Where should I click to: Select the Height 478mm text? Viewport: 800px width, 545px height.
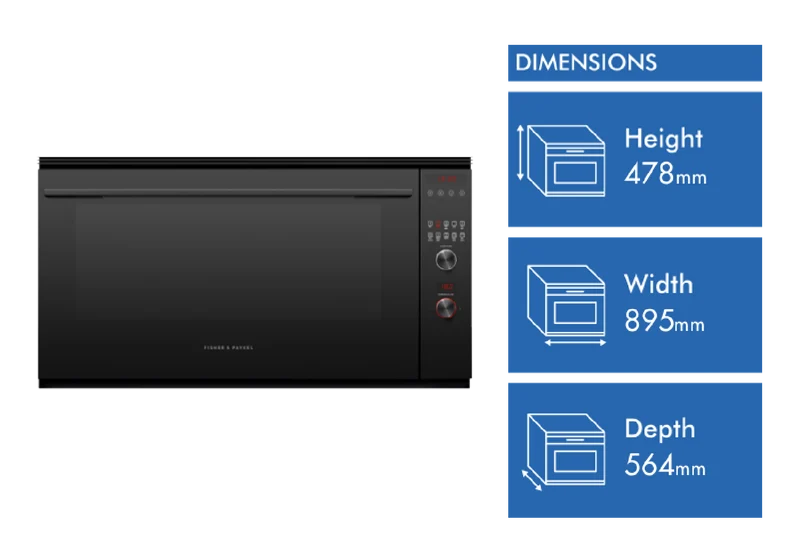coord(665,156)
